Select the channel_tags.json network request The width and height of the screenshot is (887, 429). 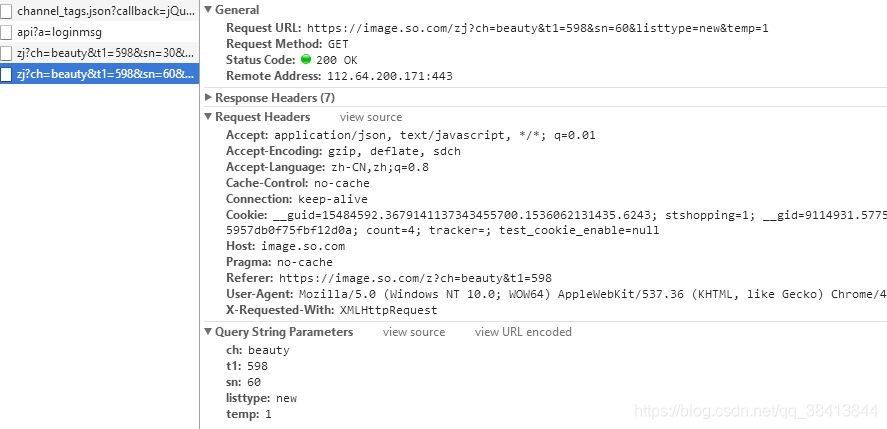(x=100, y=11)
